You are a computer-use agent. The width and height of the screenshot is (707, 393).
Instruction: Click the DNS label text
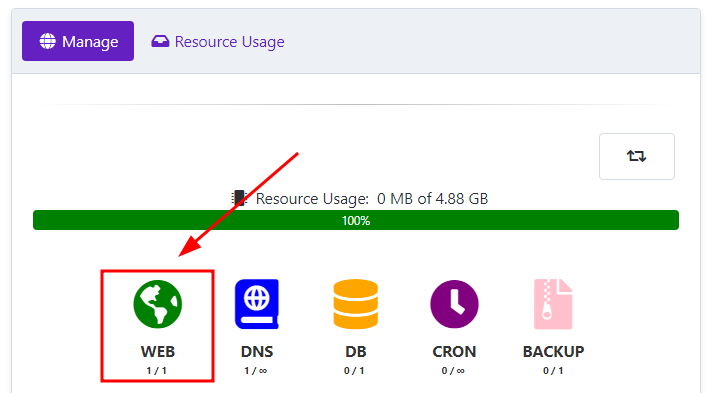click(257, 352)
